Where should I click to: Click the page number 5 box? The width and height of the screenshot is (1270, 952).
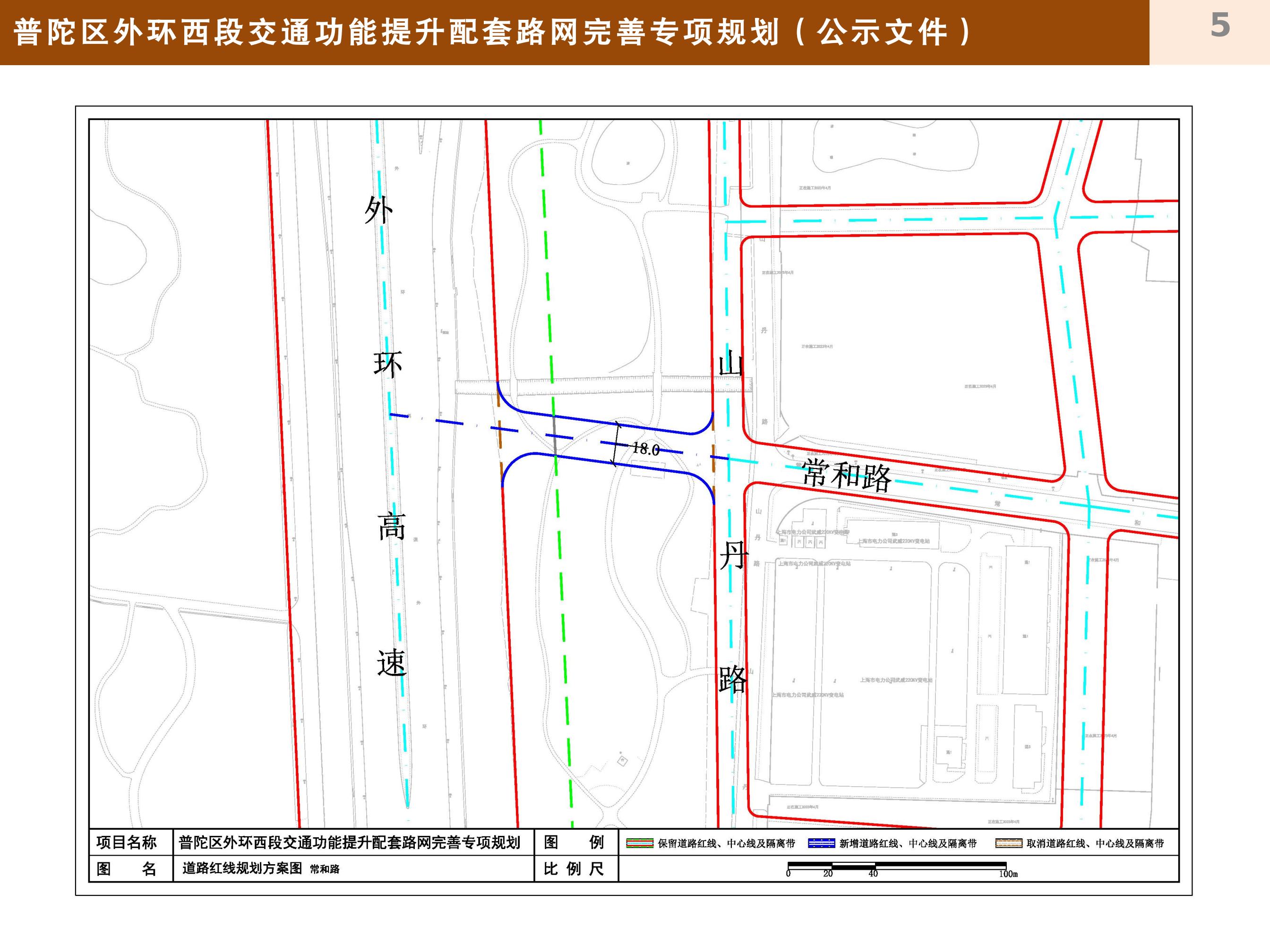pyautogui.click(x=1219, y=26)
